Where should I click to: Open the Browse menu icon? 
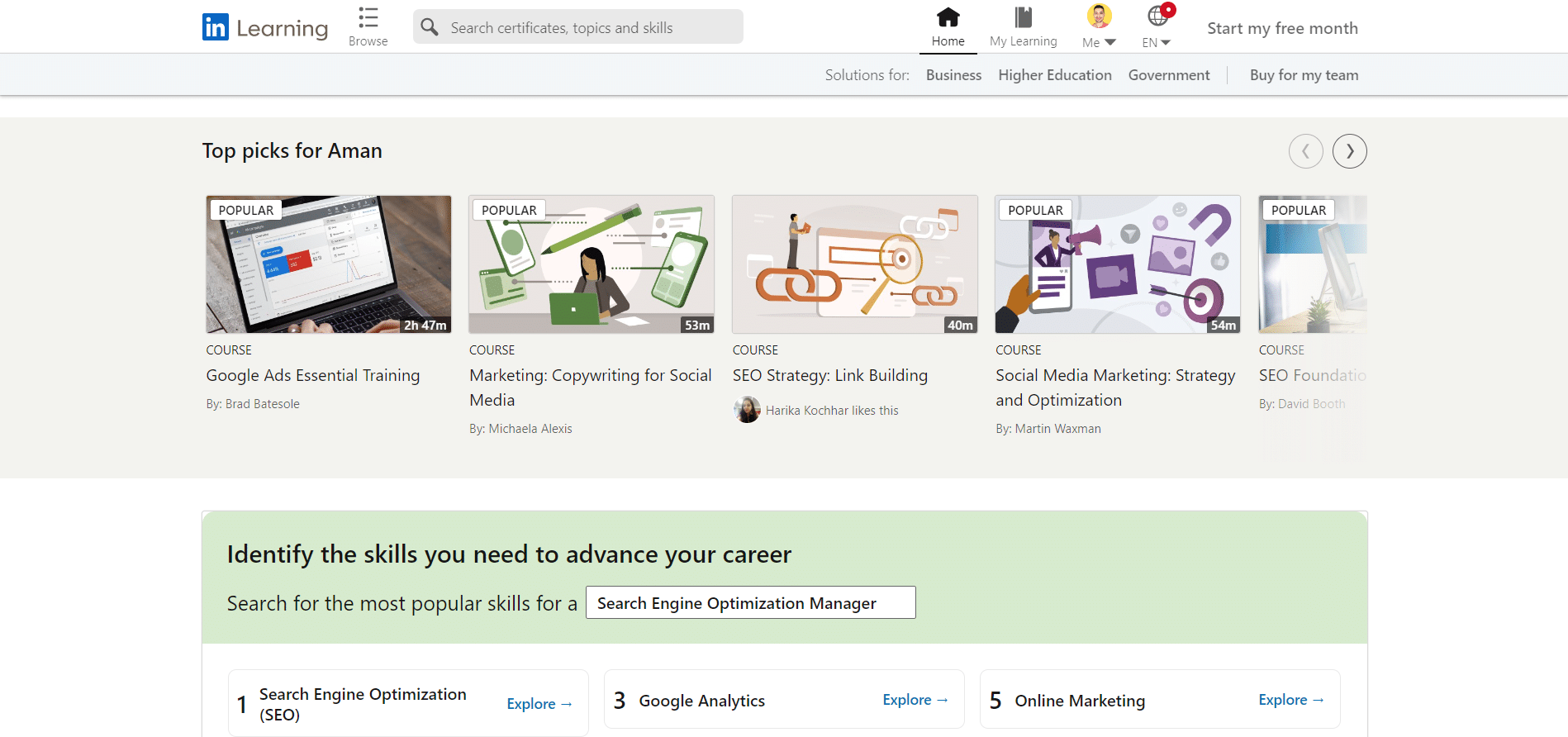[x=368, y=17]
